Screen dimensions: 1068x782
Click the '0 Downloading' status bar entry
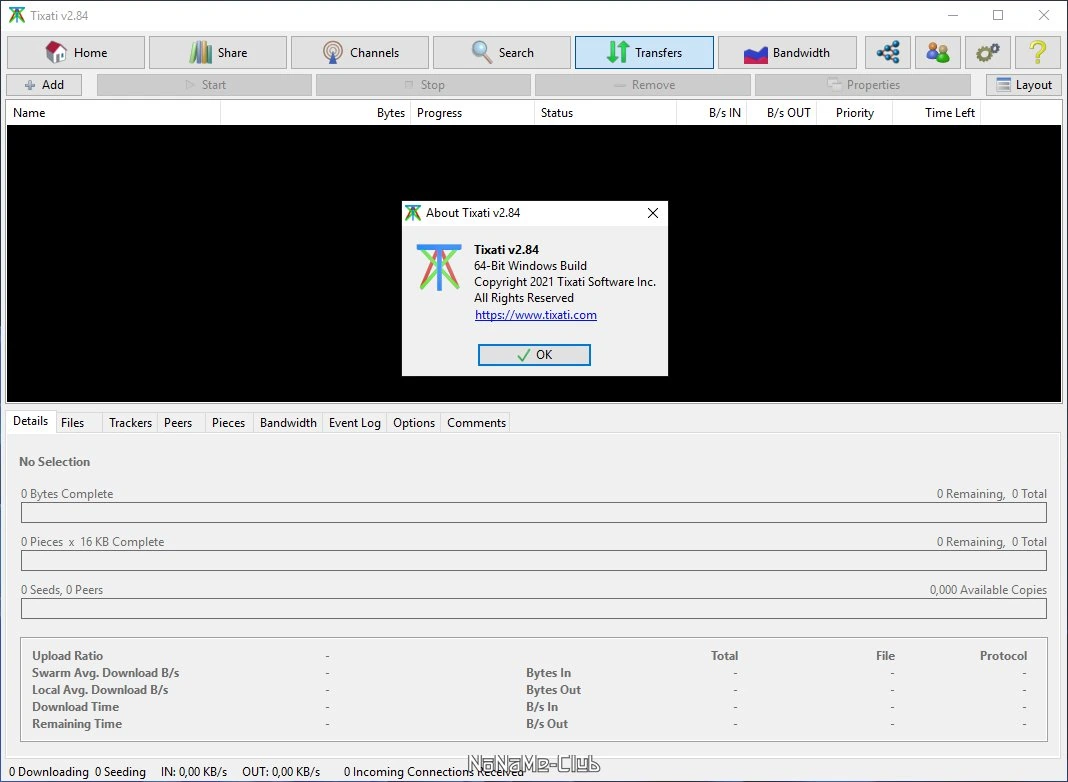pyautogui.click(x=49, y=772)
